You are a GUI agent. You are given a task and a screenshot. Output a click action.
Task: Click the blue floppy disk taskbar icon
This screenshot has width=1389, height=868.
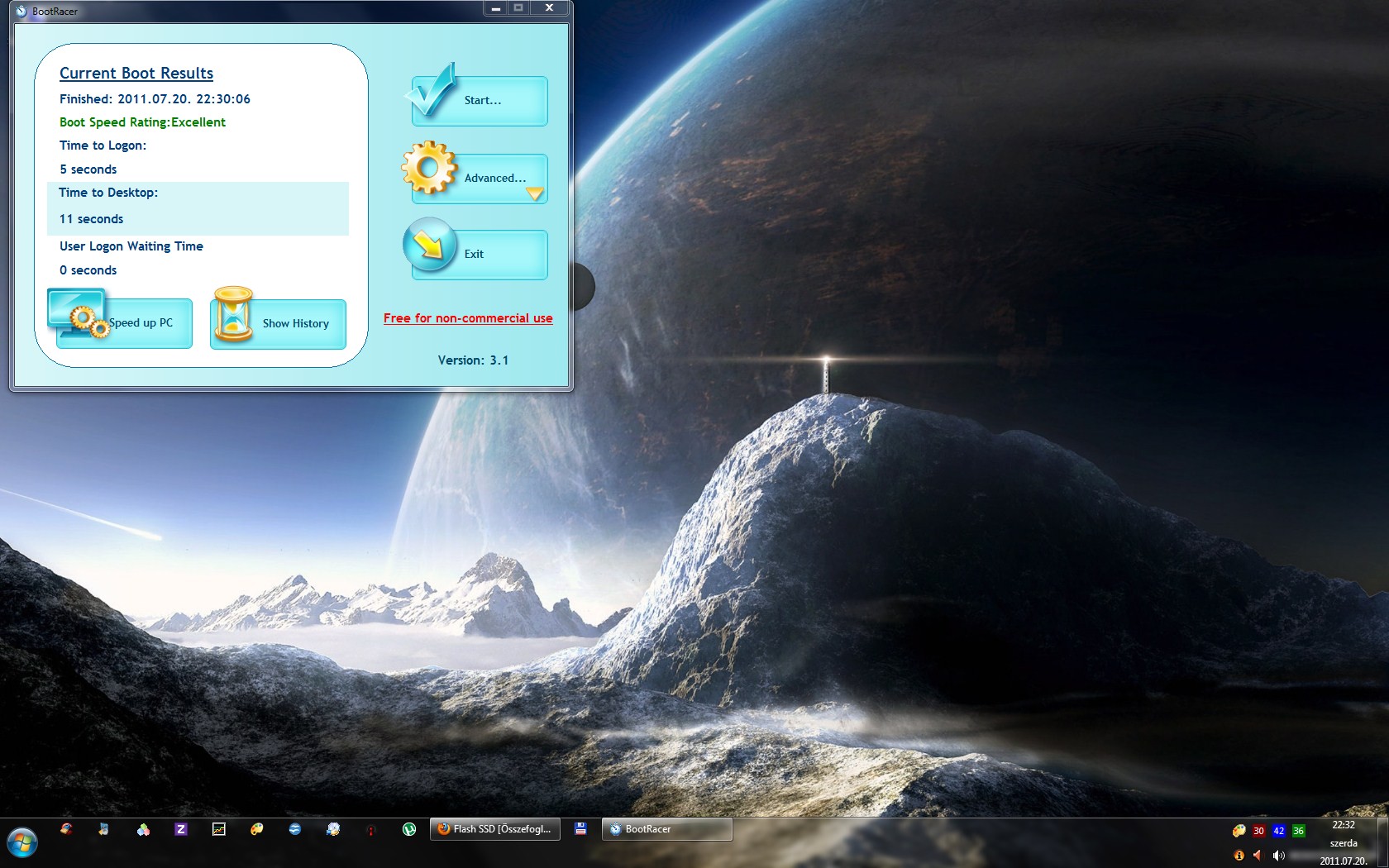click(580, 829)
